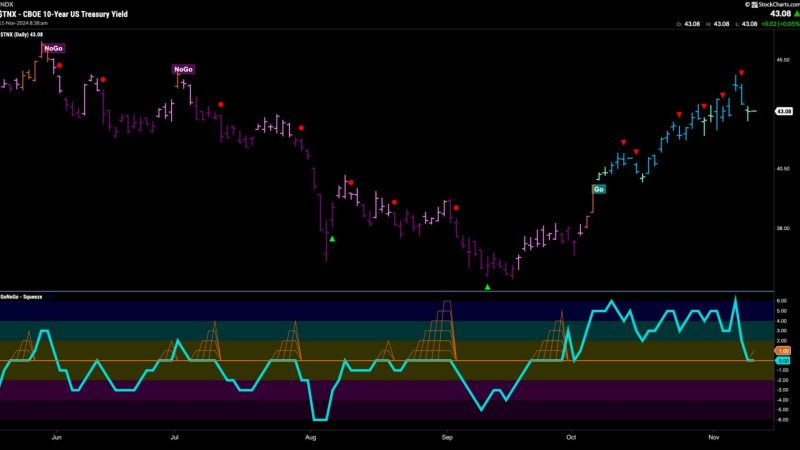Click the 45.50 price axis label
The height and width of the screenshot is (450, 800).
[783, 60]
